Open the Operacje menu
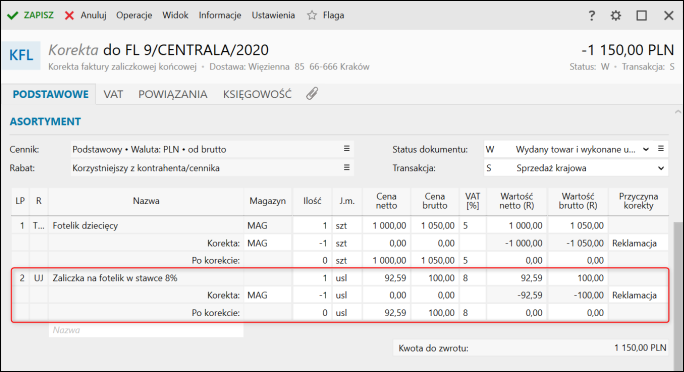684x372 pixels. coord(134,15)
